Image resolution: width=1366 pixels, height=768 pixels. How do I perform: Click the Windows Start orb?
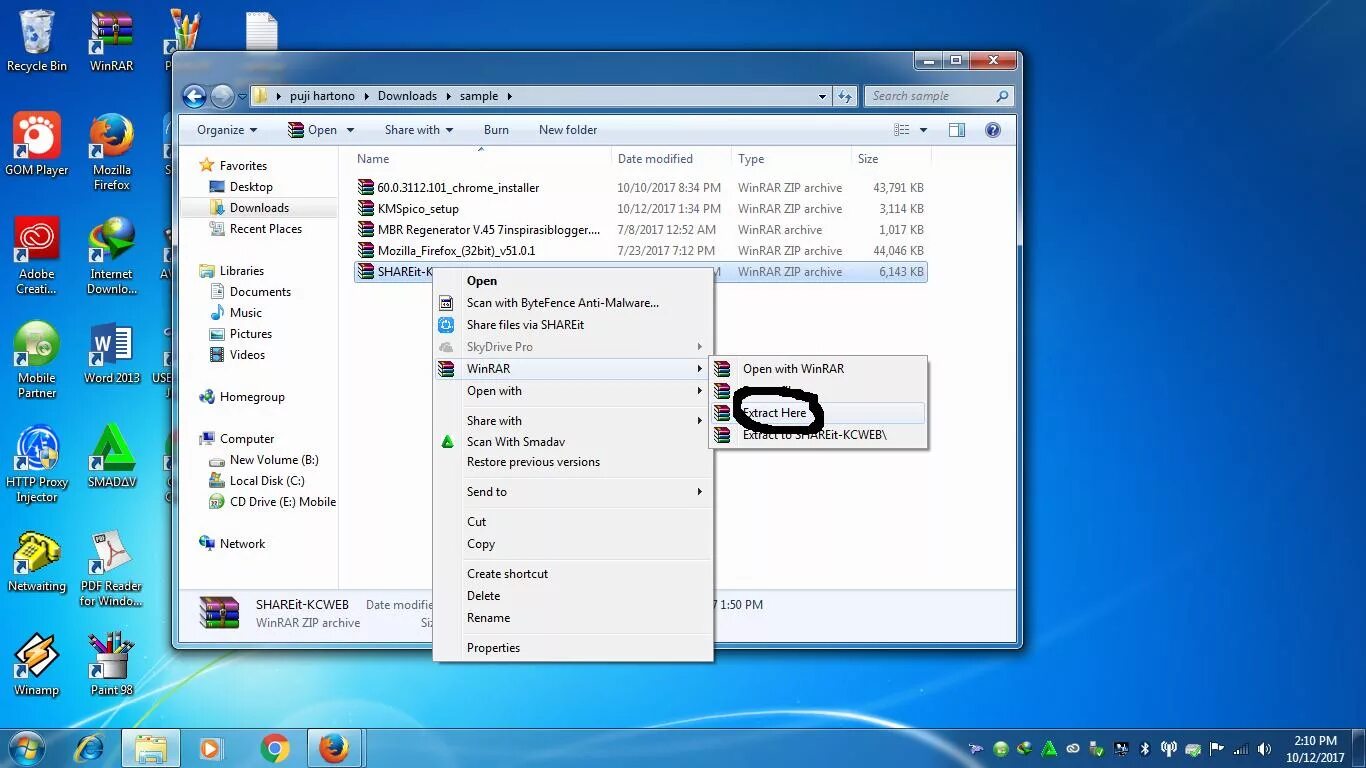coord(27,747)
